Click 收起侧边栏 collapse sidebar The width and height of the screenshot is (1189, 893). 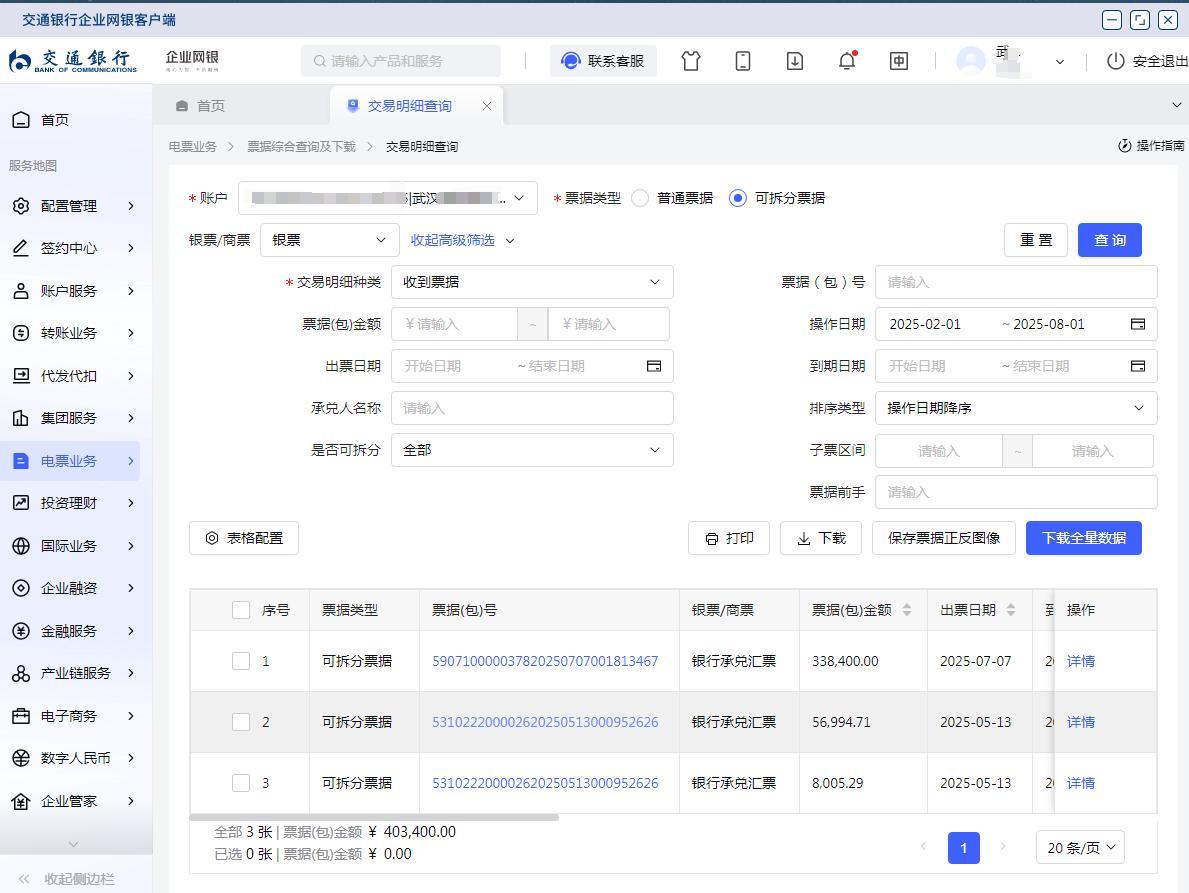pos(67,879)
